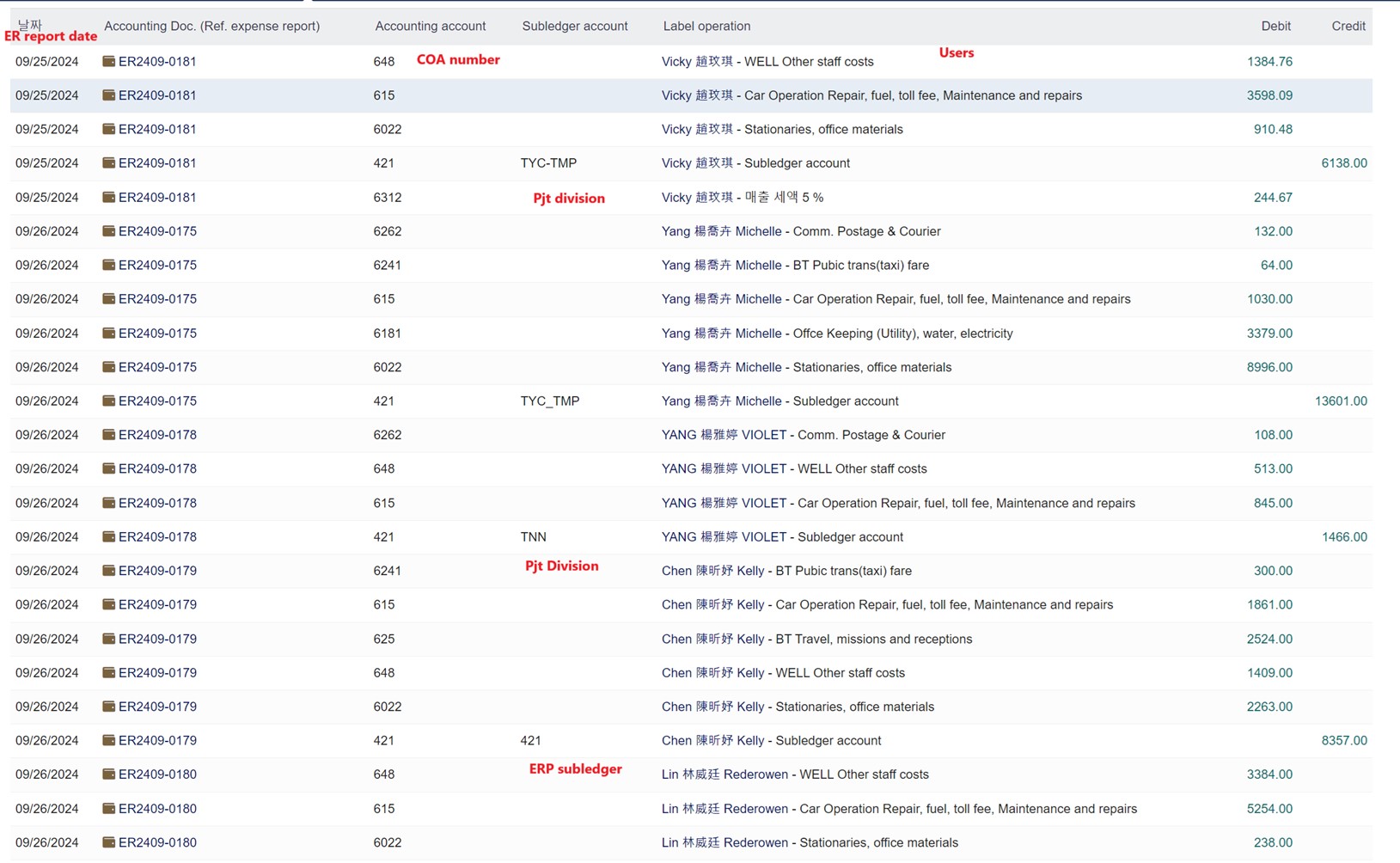1400x863 pixels.
Task: Open ER2409-0179 link on the 300.00 taxi fare row
Action: tap(157, 571)
